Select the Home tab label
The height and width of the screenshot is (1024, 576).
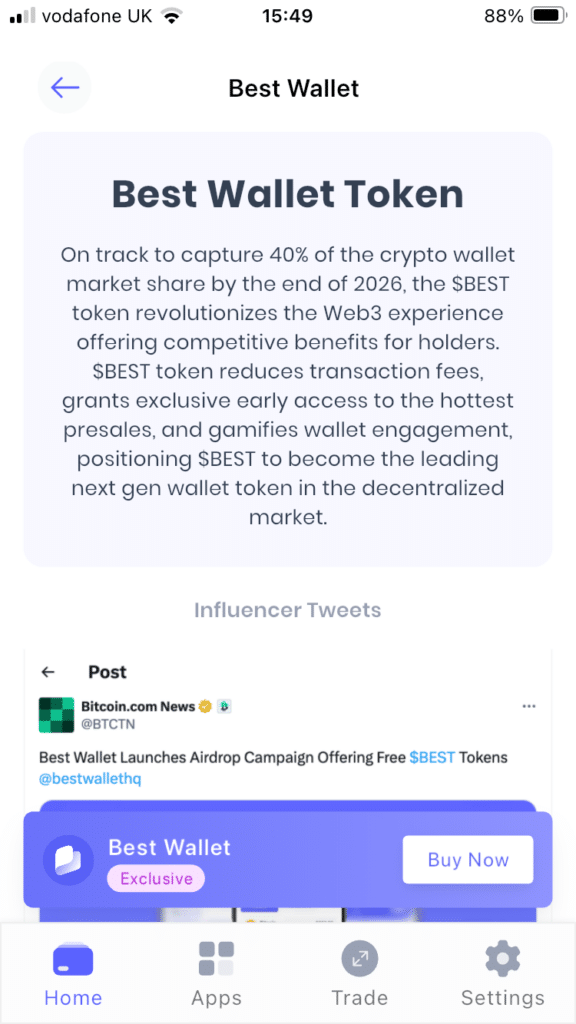(x=73, y=997)
